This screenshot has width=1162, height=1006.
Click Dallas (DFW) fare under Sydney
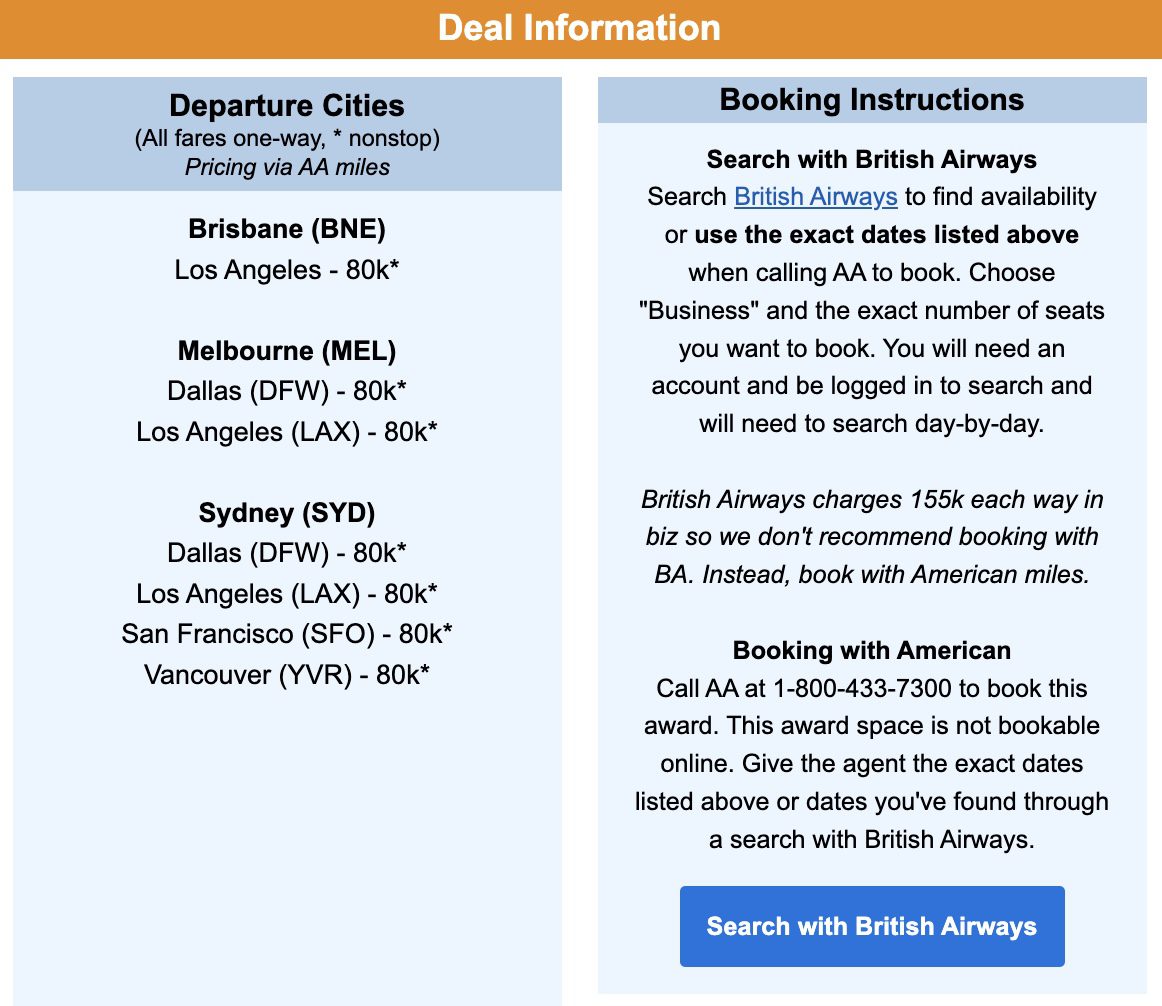tap(287, 553)
